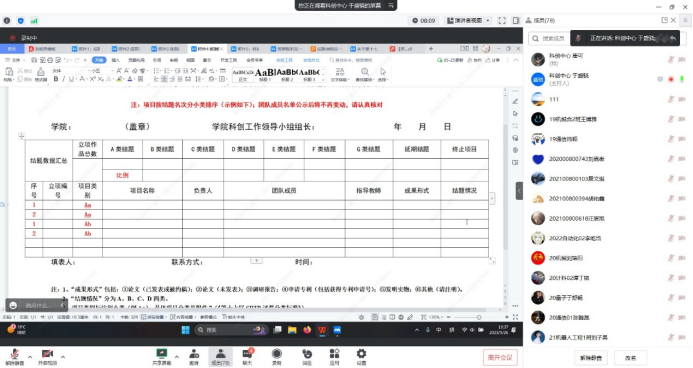Open the Page Layout ribbon tab
Image resolution: width=693 pixels, height=368 pixels.
coord(136,60)
